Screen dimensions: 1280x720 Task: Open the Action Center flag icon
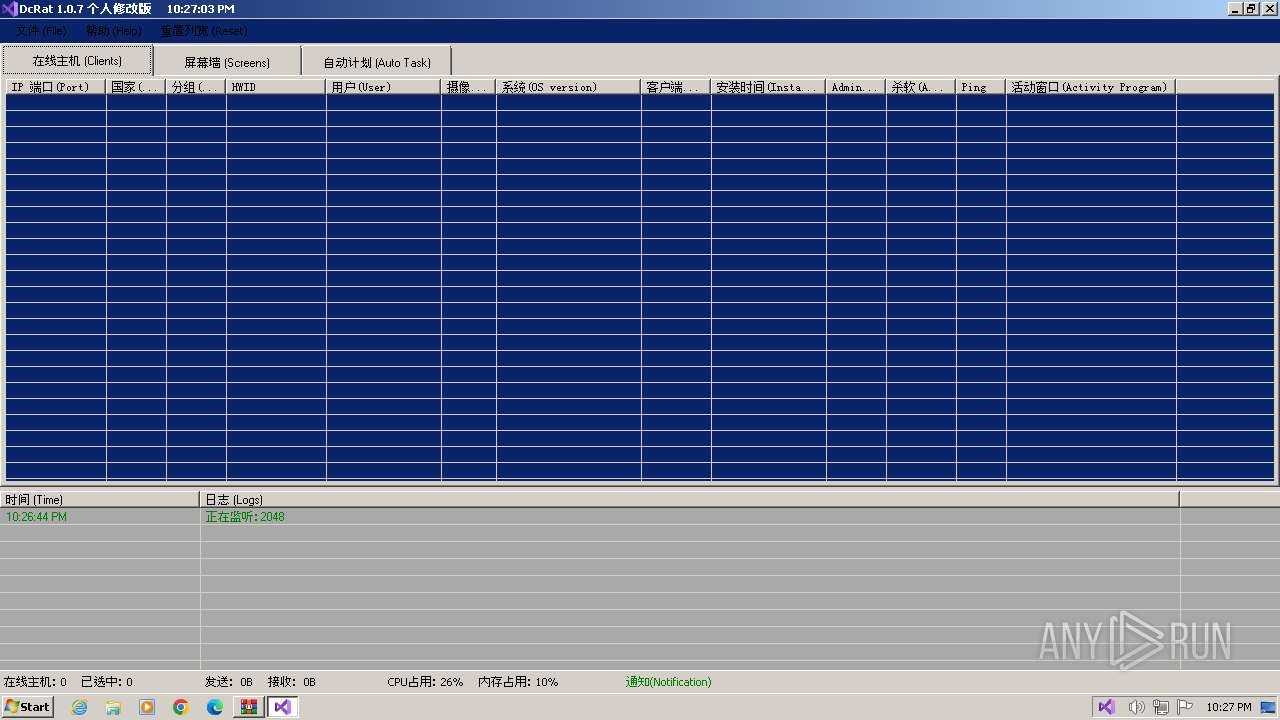click(x=1185, y=707)
